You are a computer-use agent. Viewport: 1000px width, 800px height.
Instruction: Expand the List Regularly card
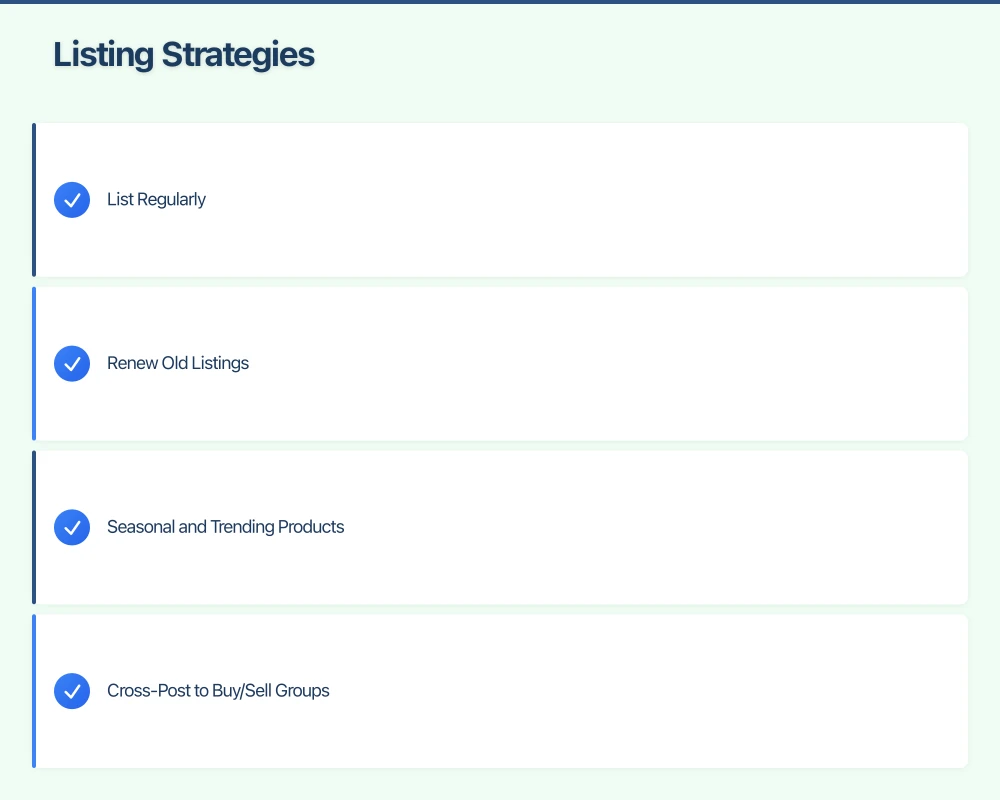click(500, 199)
